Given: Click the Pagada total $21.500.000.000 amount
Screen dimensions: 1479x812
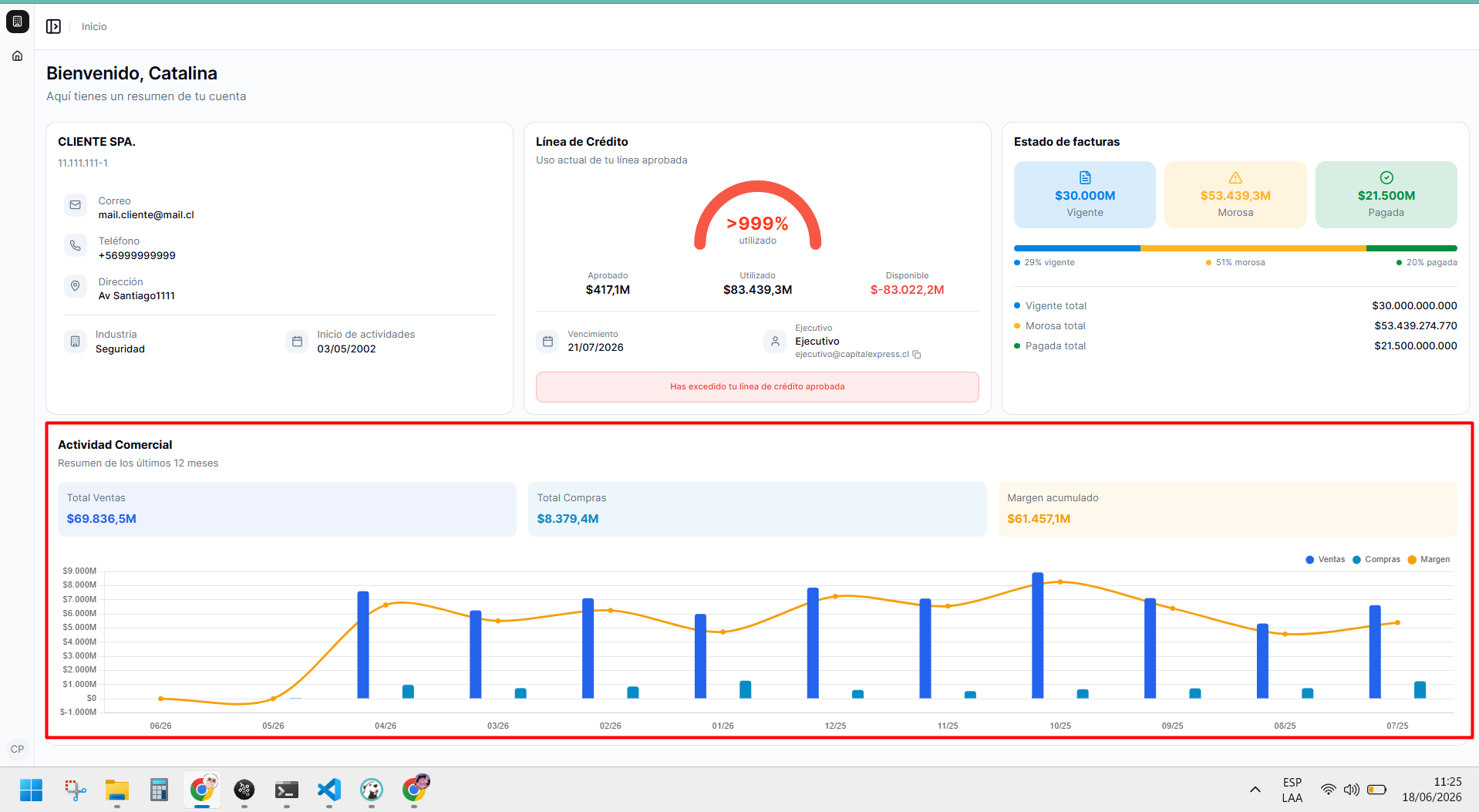Looking at the screenshot, I should coord(1415,346).
